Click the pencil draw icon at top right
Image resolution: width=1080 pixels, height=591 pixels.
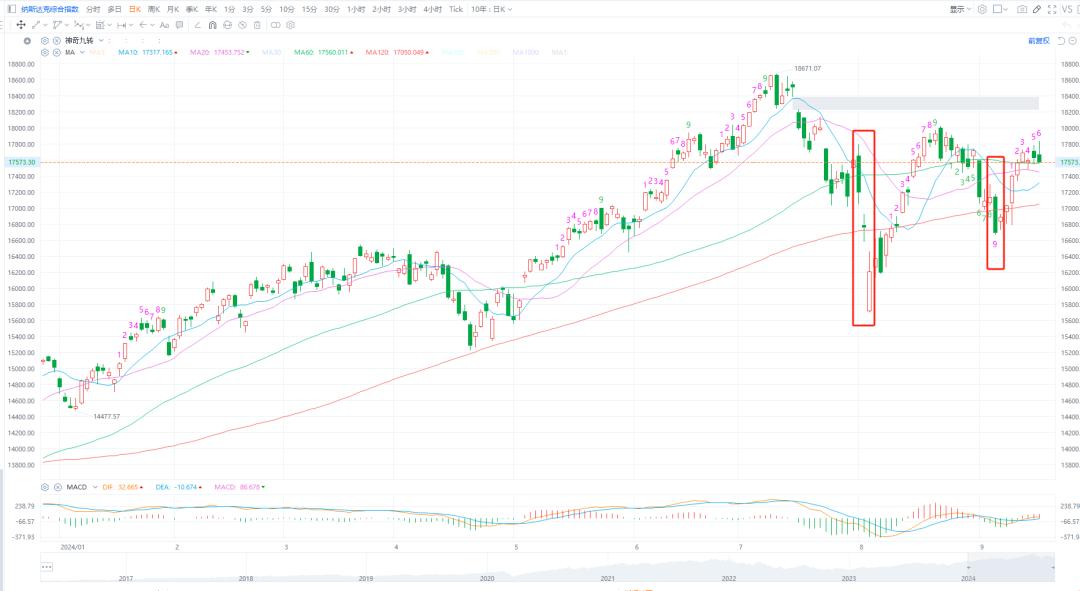(x=1037, y=9)
